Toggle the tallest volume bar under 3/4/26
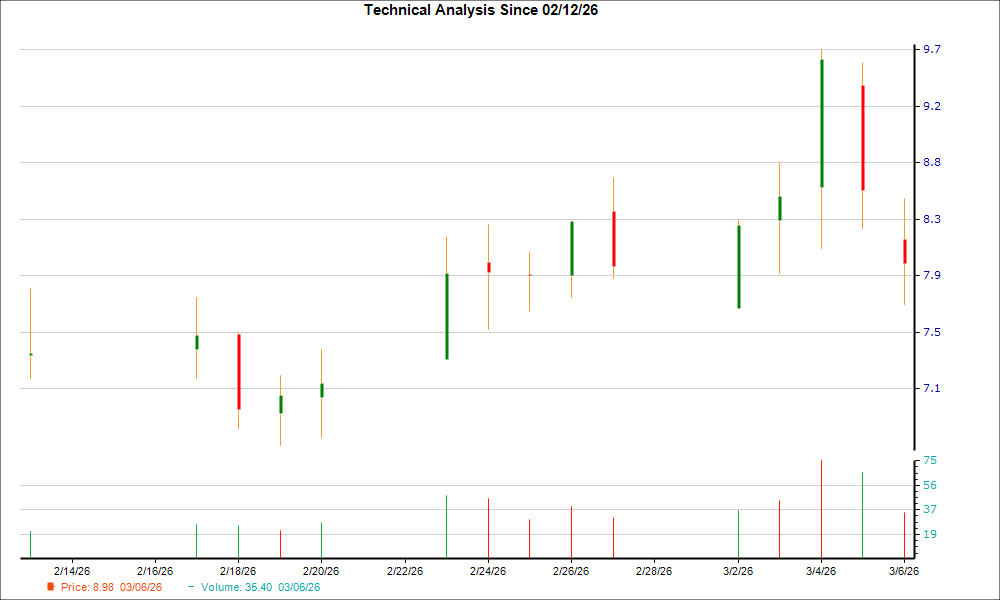Viewport: 1000px width, 600px height. (821, 505)
